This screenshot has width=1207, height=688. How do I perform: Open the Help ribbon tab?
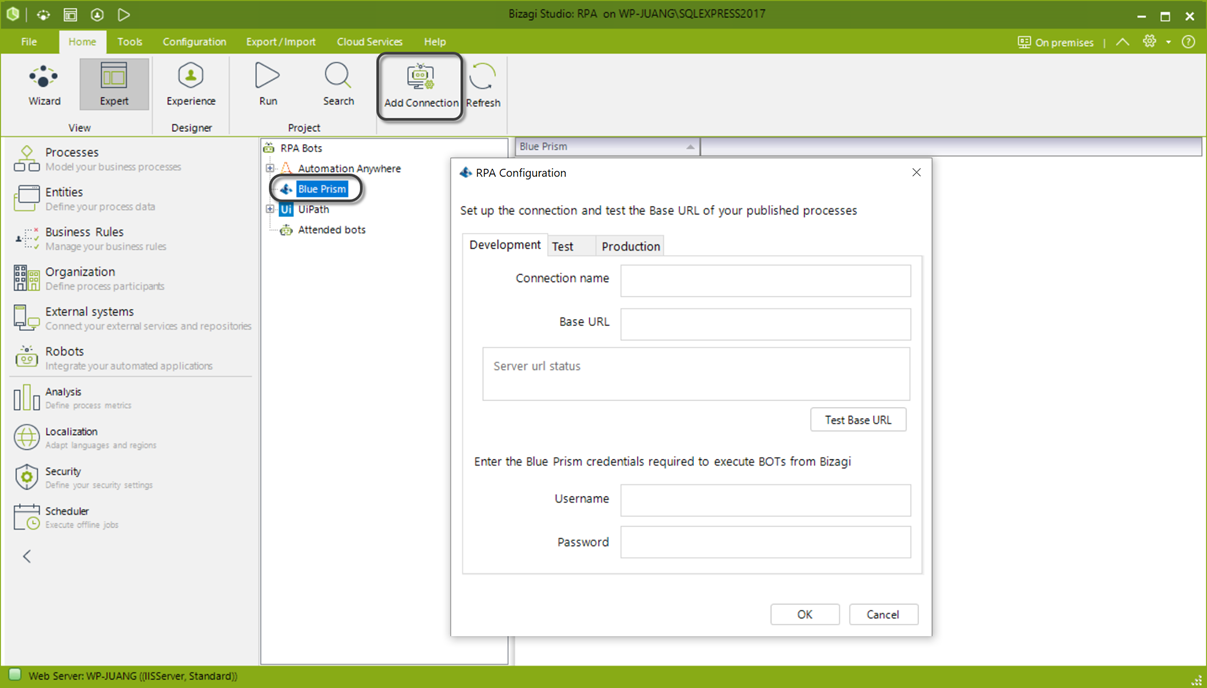pyautogui.click(x=435, y=42)
